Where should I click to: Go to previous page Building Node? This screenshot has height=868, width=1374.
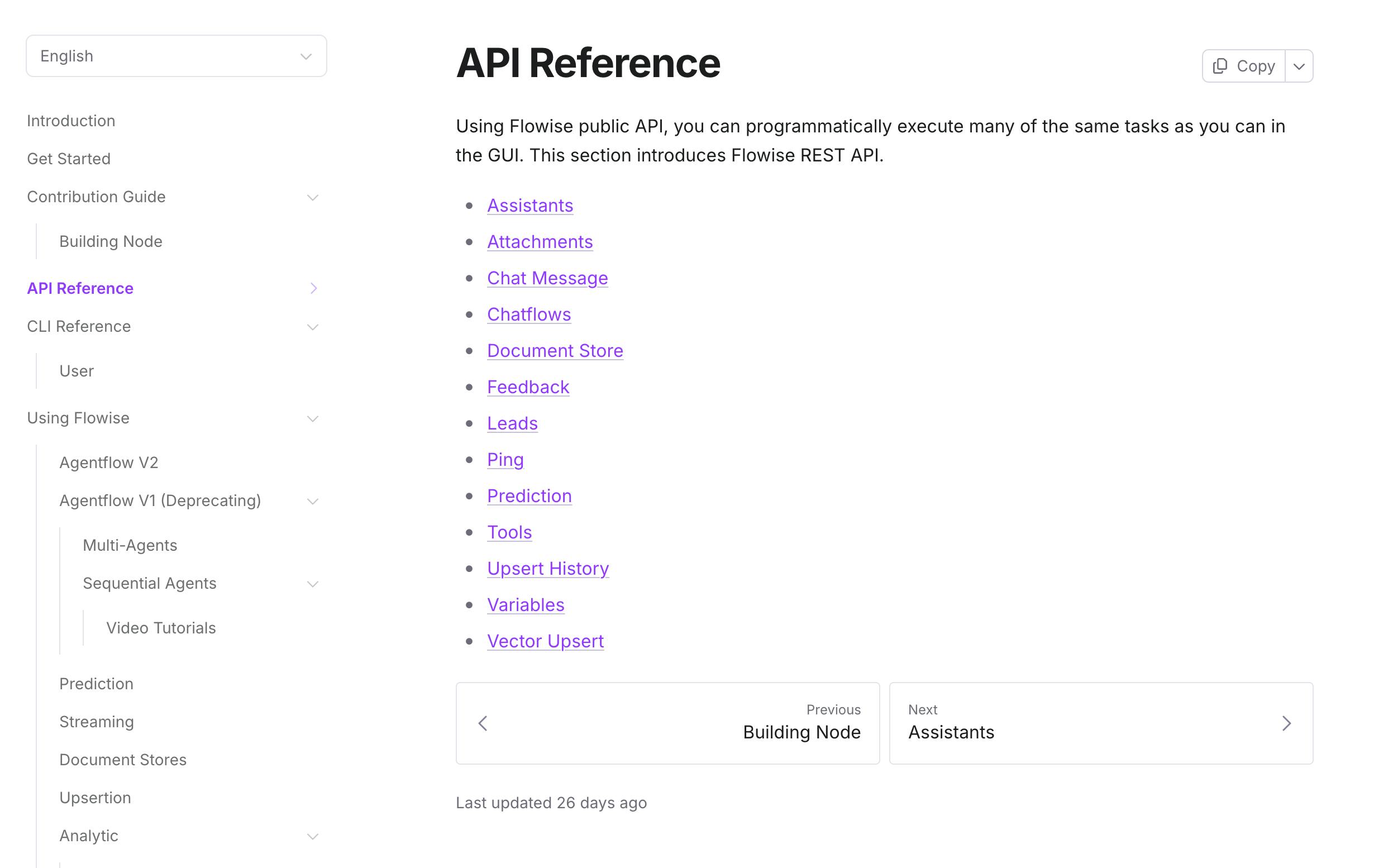[667, 723]
